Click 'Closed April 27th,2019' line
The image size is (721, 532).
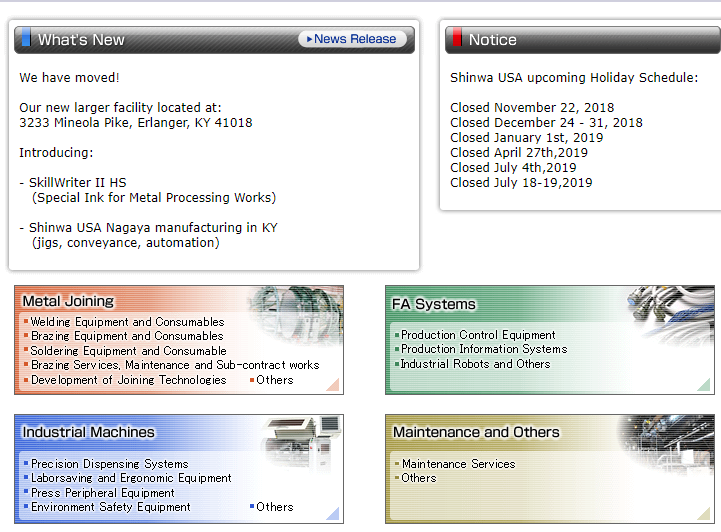point(519,153)
